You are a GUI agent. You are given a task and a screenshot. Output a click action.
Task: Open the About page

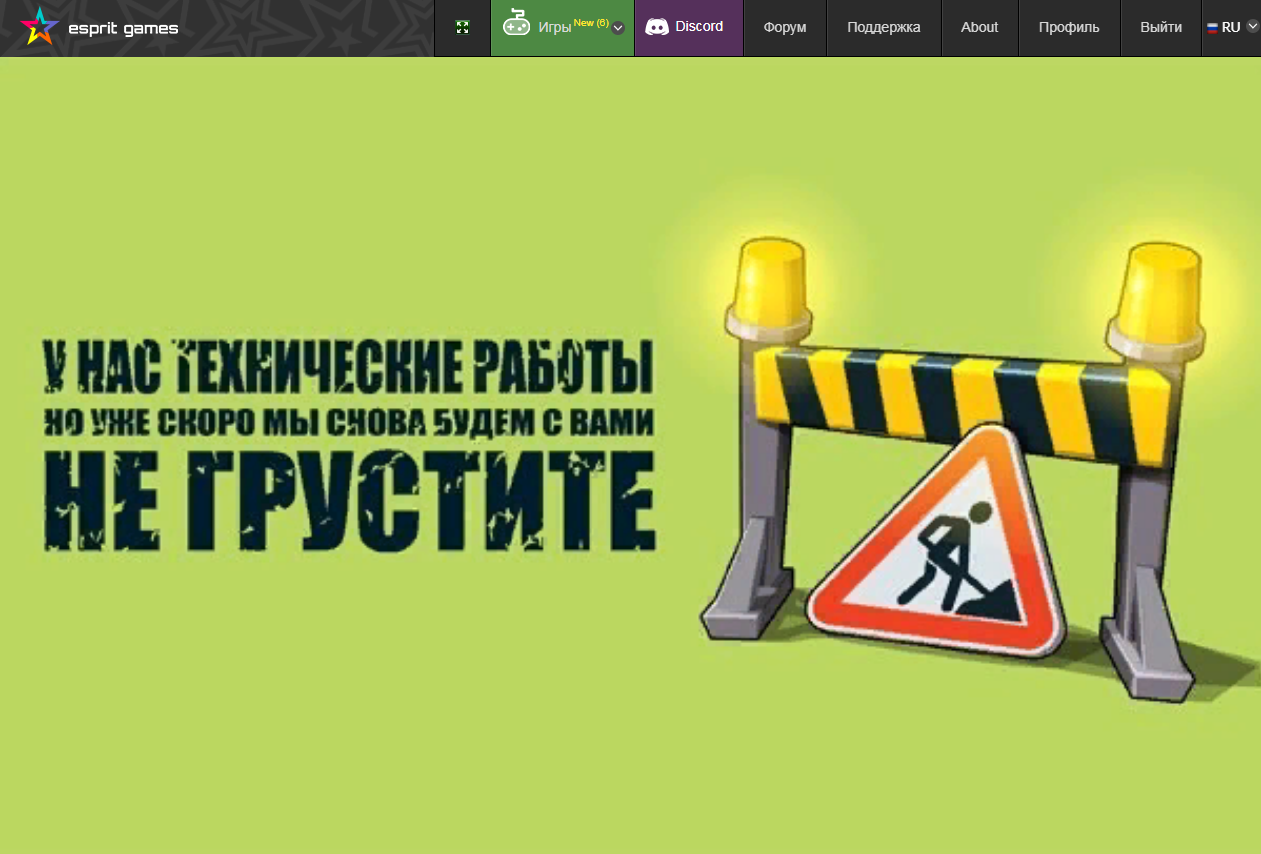(979, 27)
